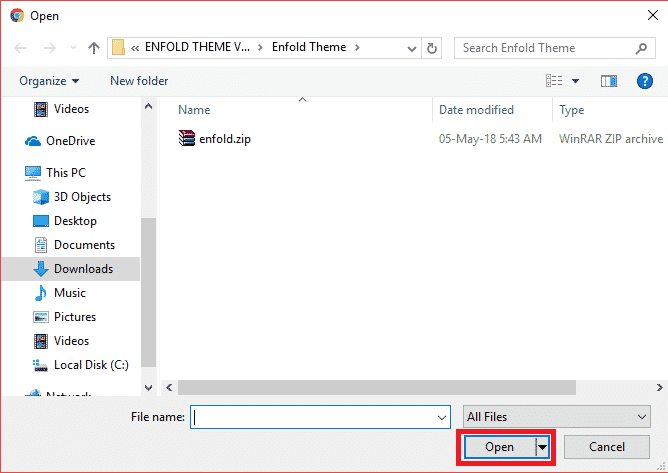668x473 pixels.
Task: Click the Music note icon
Action: pos(41,293)
